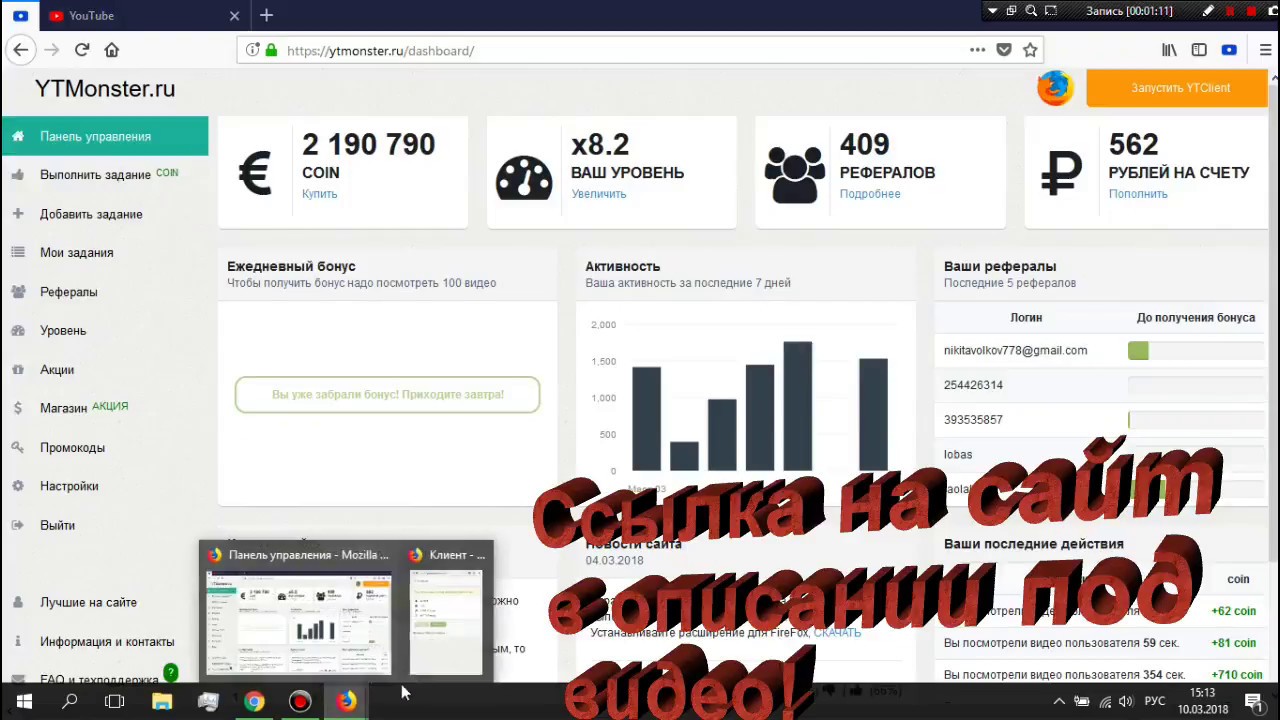Image resolution: width=1280 pixels, height=720 pixels.
Task: Save page to Pocket icon
Action: pyautogui.click(x=1004, y=50)
